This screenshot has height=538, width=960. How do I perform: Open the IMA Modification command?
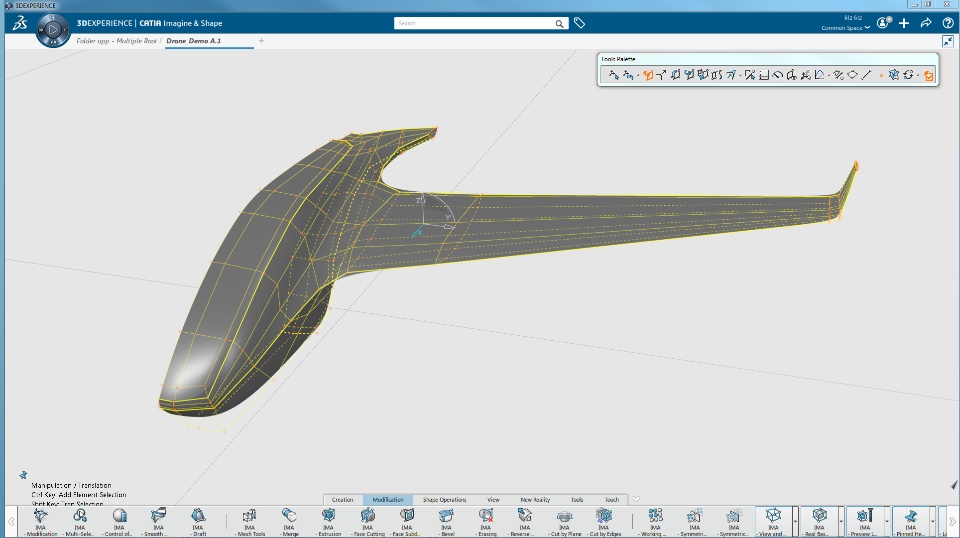pos(40,522)
